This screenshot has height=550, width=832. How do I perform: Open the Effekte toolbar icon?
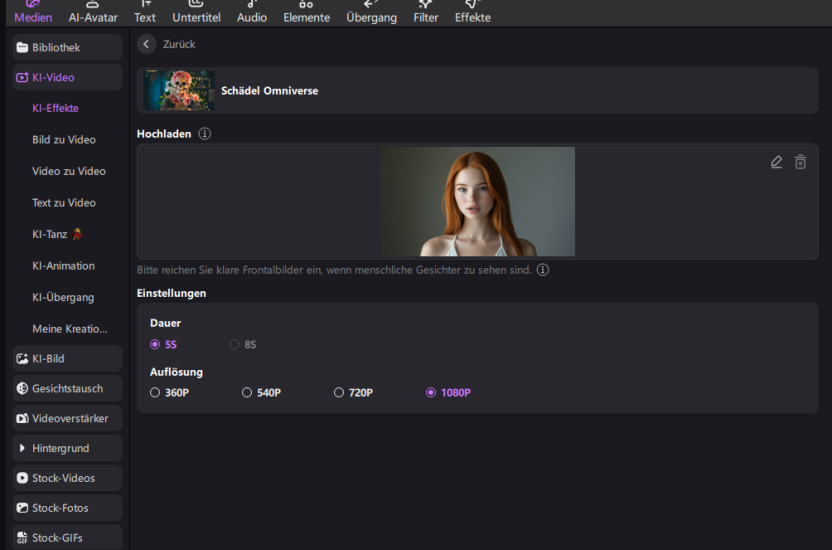point(473,11)
